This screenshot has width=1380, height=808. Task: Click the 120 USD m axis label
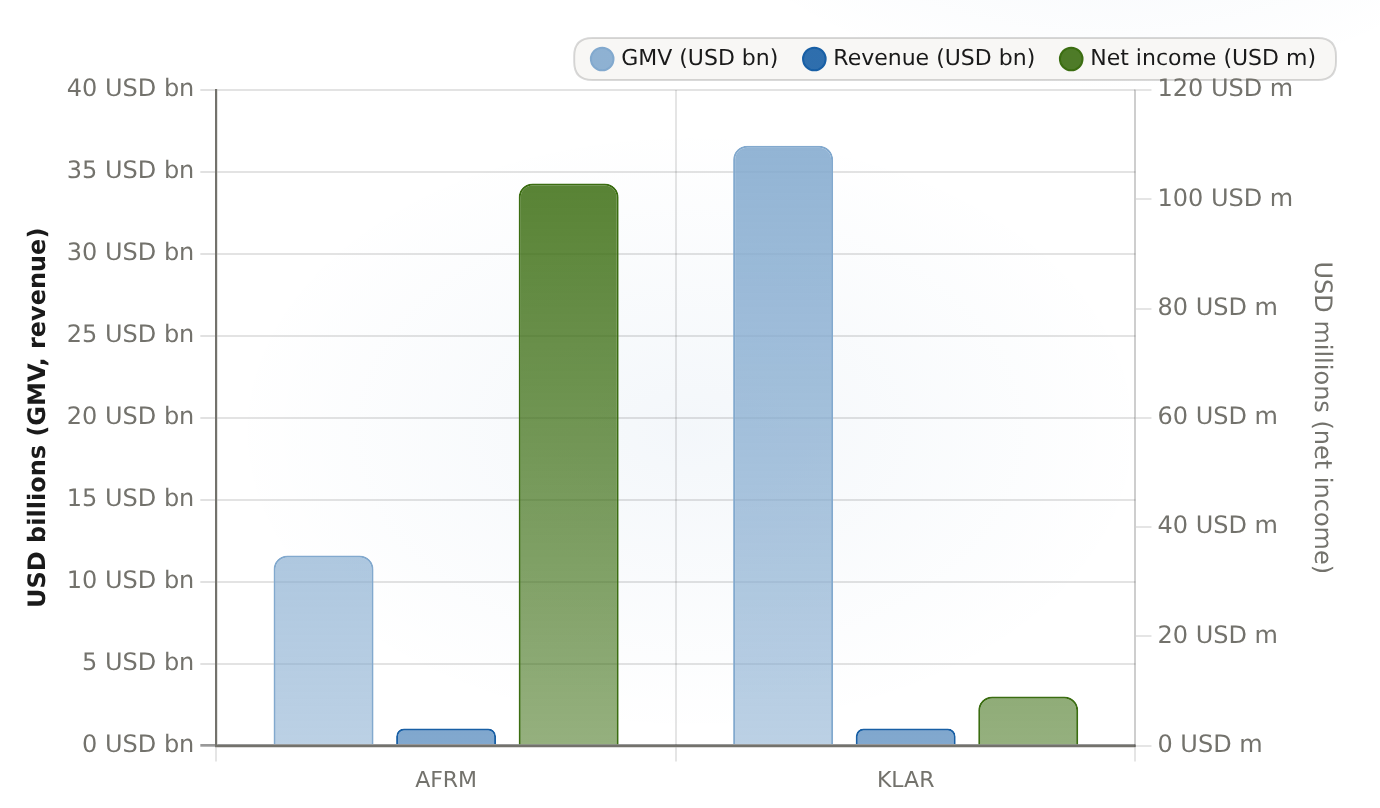[1225, 89]
